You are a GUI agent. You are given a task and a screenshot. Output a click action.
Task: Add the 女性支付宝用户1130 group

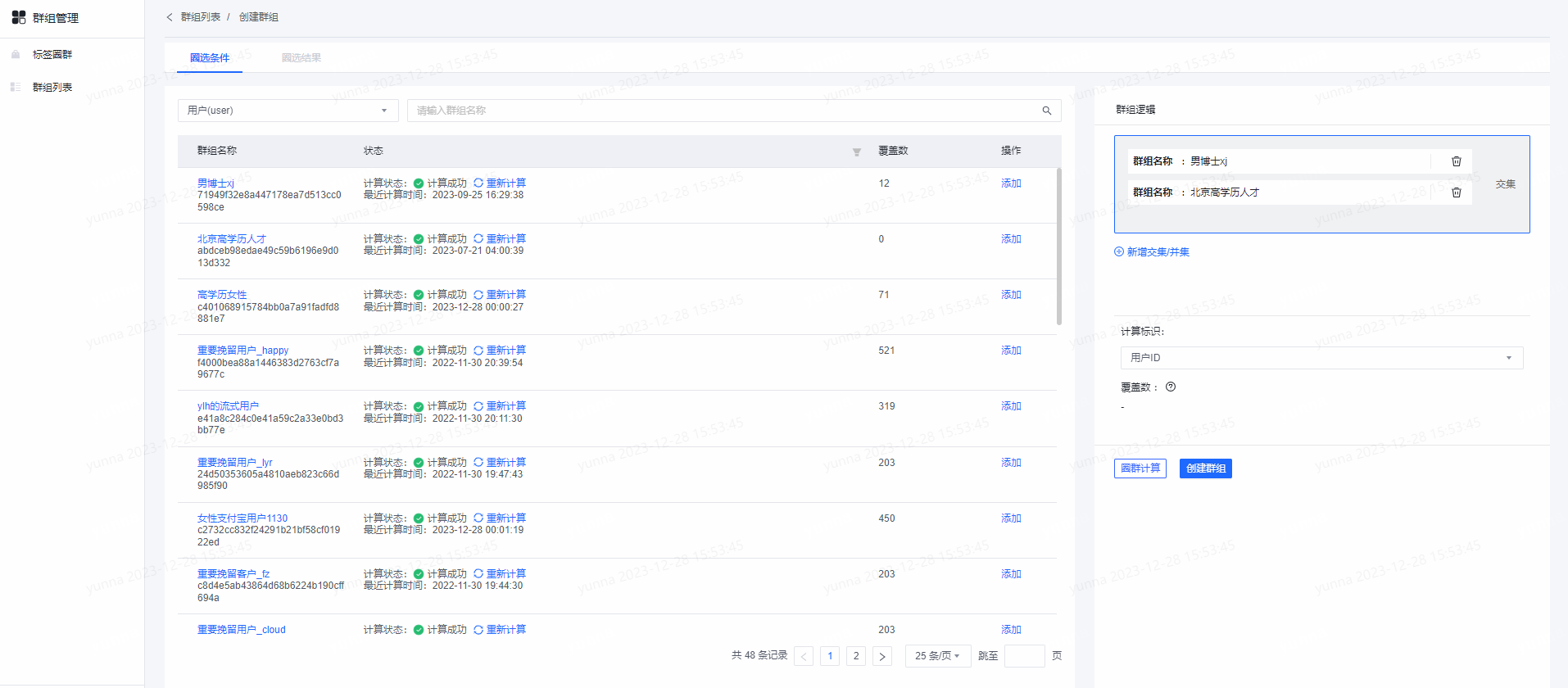[x=1011, y=518]
